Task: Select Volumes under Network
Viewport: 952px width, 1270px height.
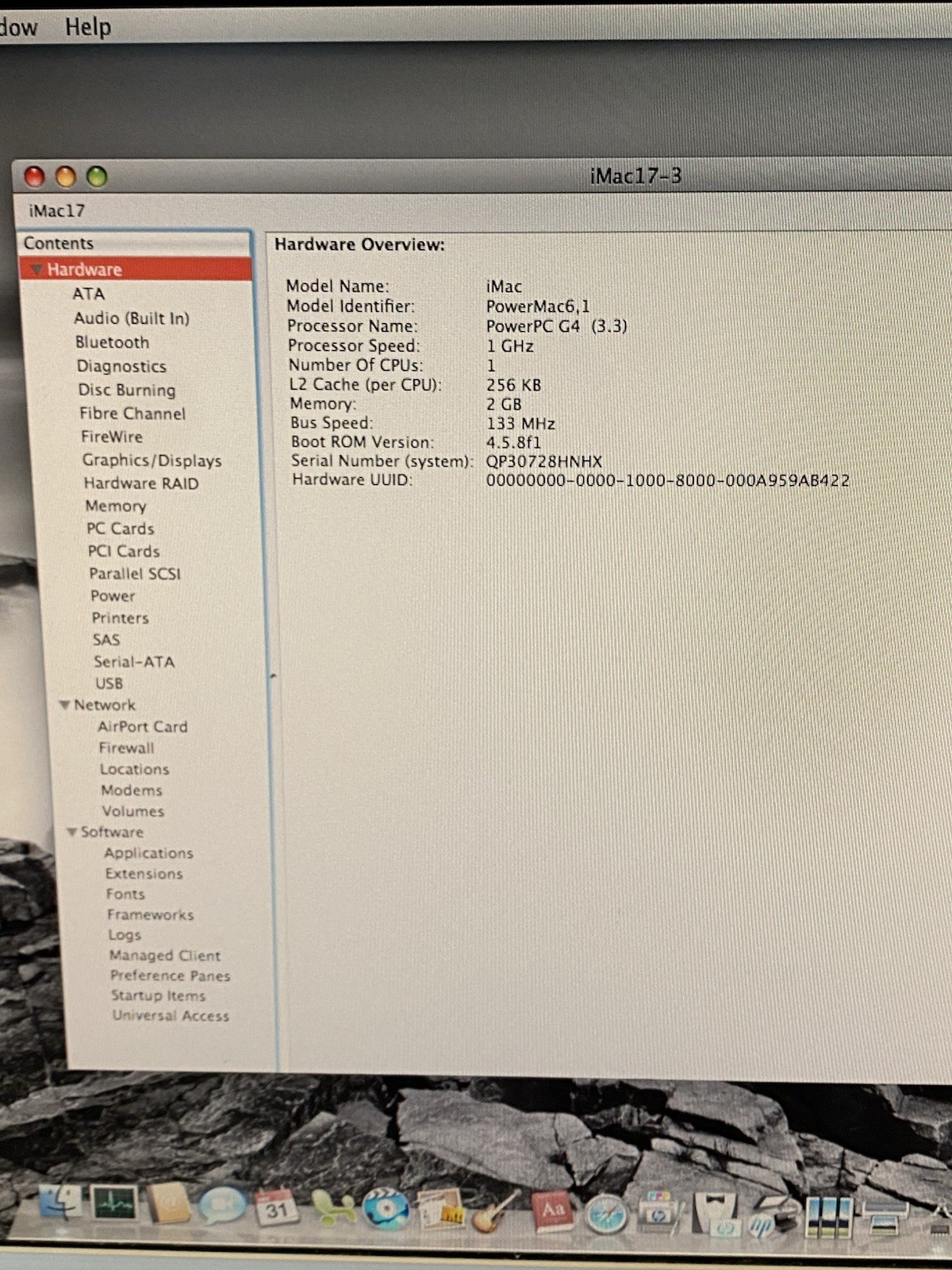Action: [x=133, y=811]
